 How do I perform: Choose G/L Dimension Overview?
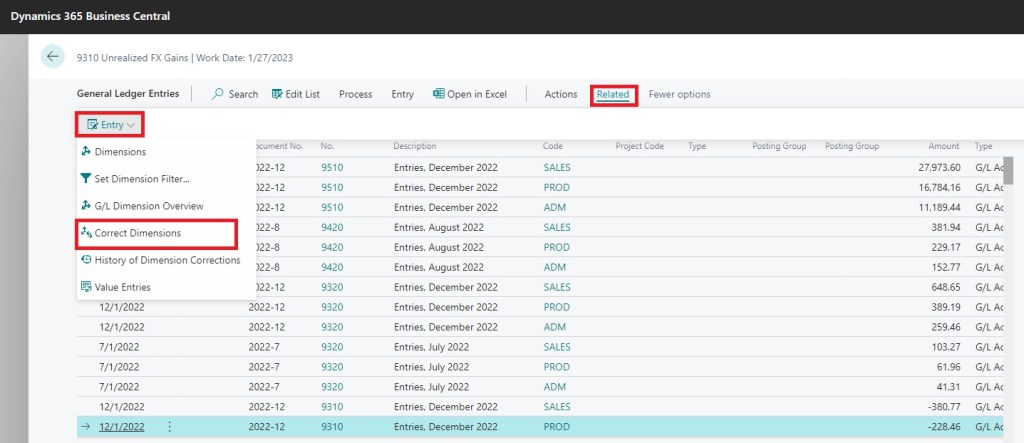click(149, 206)
